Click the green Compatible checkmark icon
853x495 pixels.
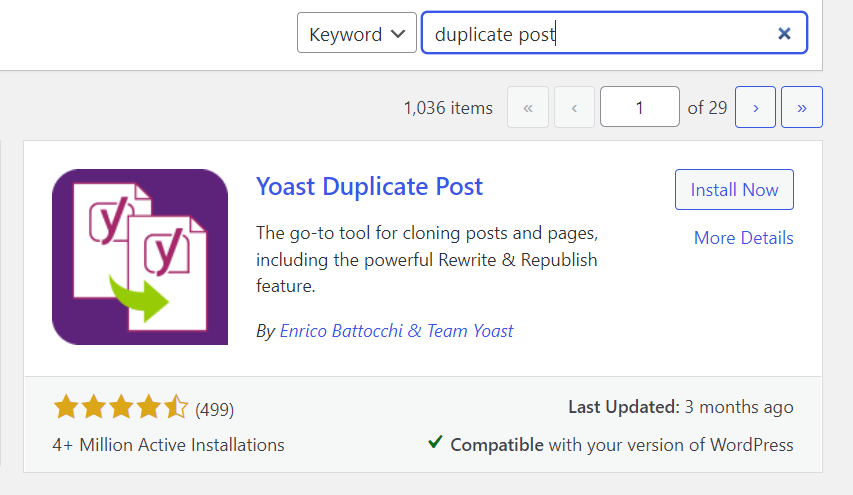pyautogui.click(x=435, y=442)
